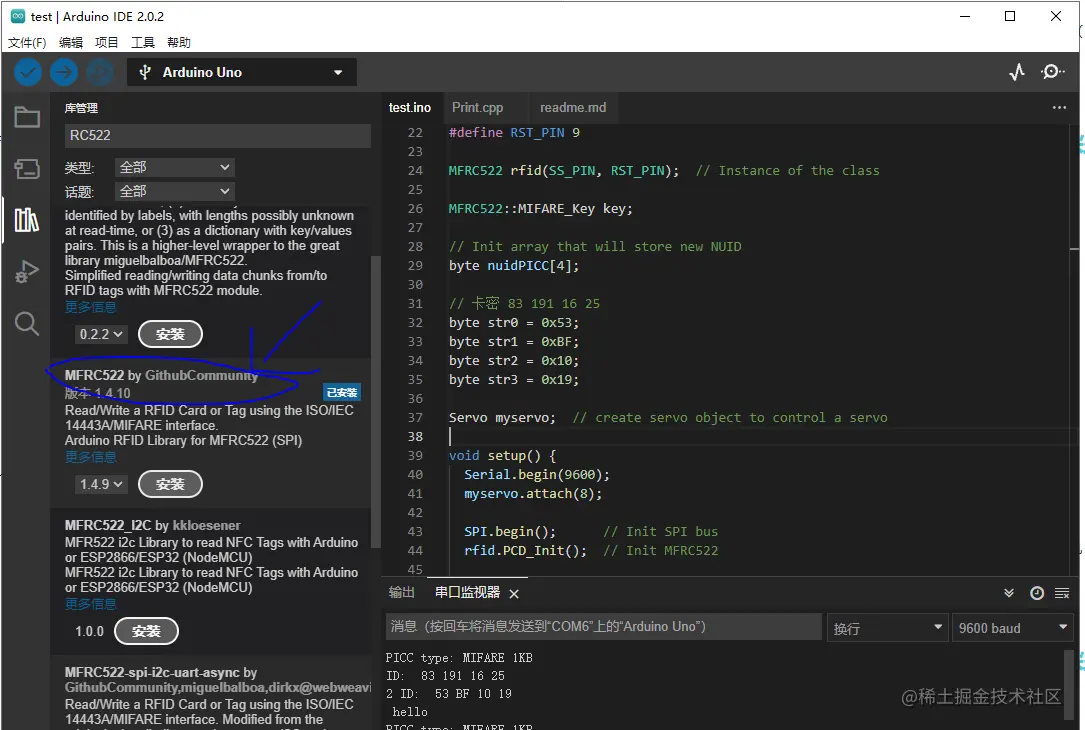This screenshot has height=730, width=1085.
Task: Click the Verify checkmark button
Action: [x=28, y=72]
